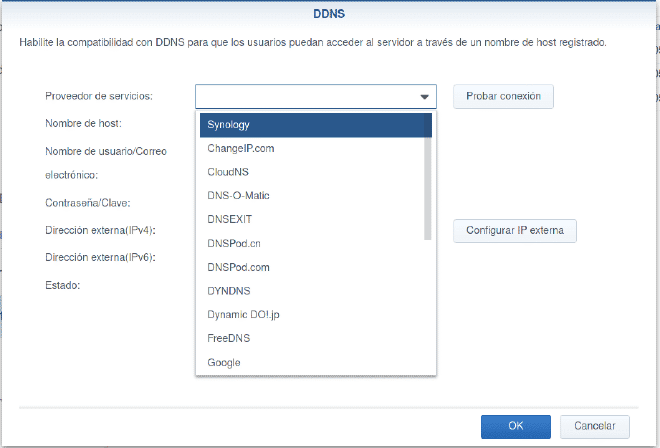Confirm the DDNS dialog with OK
Screen dimensions: 660x448
point(516,427)
